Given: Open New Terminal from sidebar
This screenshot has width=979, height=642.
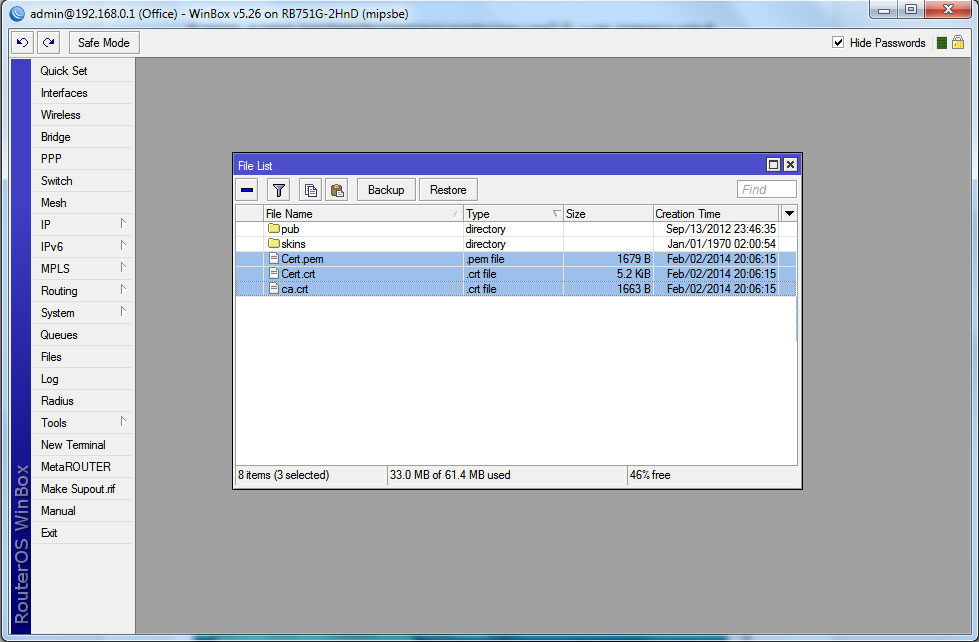Looking at the screenshot, I should click(73, 445).
